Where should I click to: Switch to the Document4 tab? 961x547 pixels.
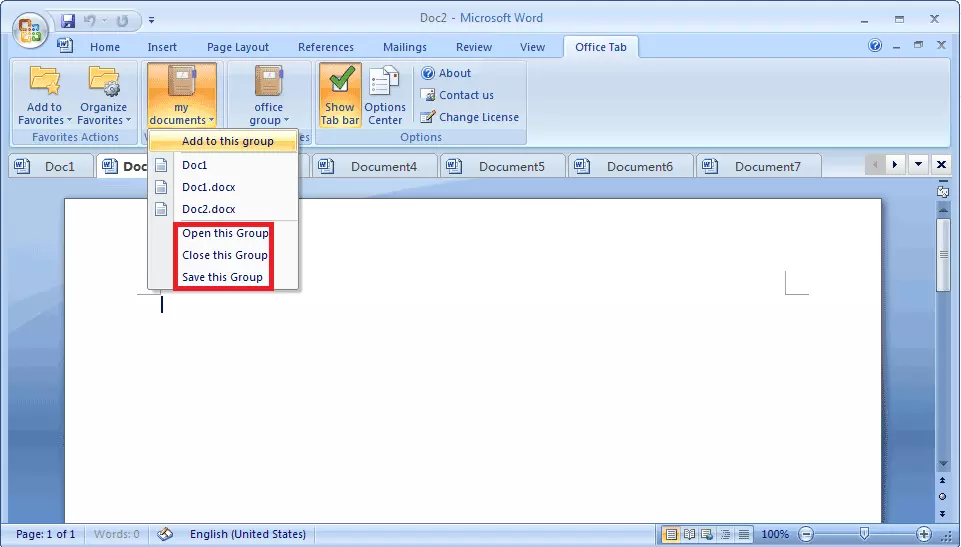tap(374, 167)
